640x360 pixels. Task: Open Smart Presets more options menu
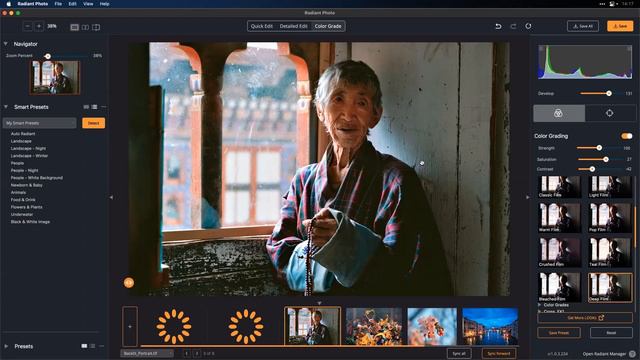coord(103,107)
